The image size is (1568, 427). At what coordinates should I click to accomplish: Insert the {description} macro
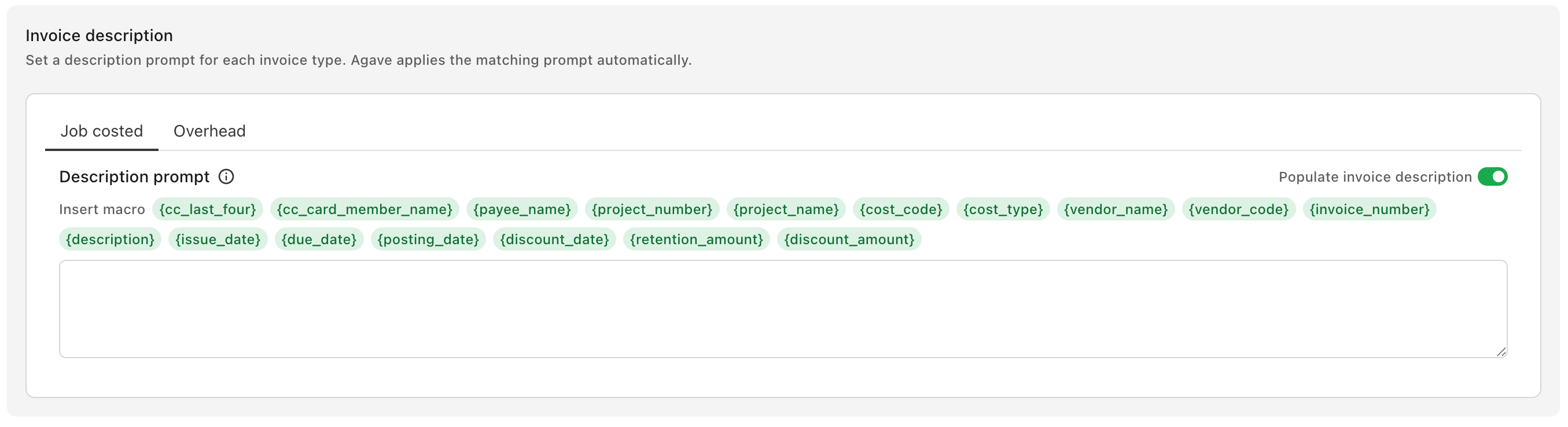click(x=110, y=240)
